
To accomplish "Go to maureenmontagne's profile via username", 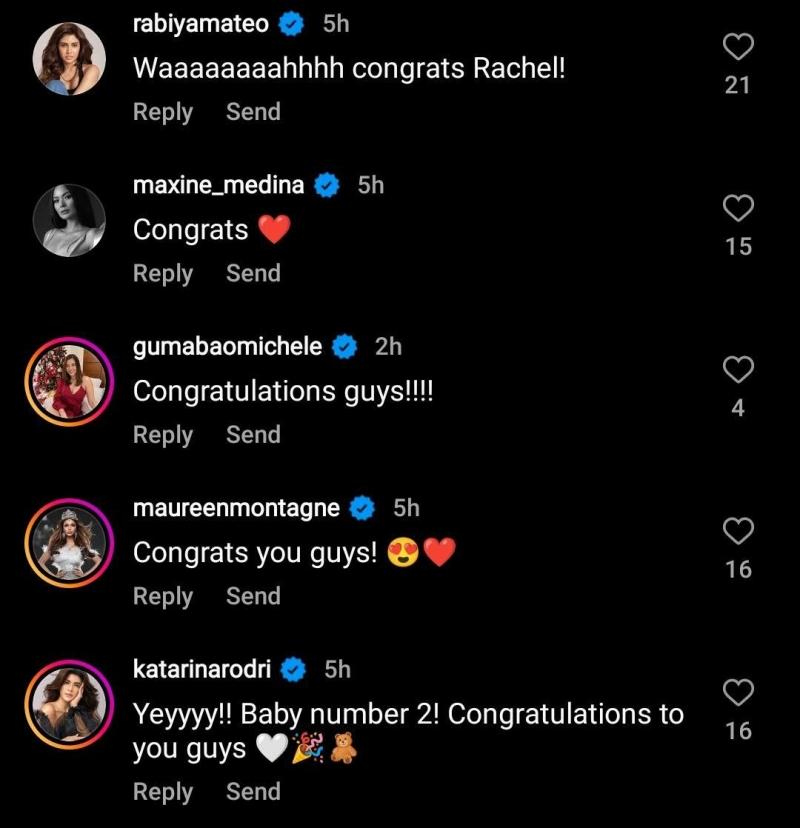I will click(236, 508).
